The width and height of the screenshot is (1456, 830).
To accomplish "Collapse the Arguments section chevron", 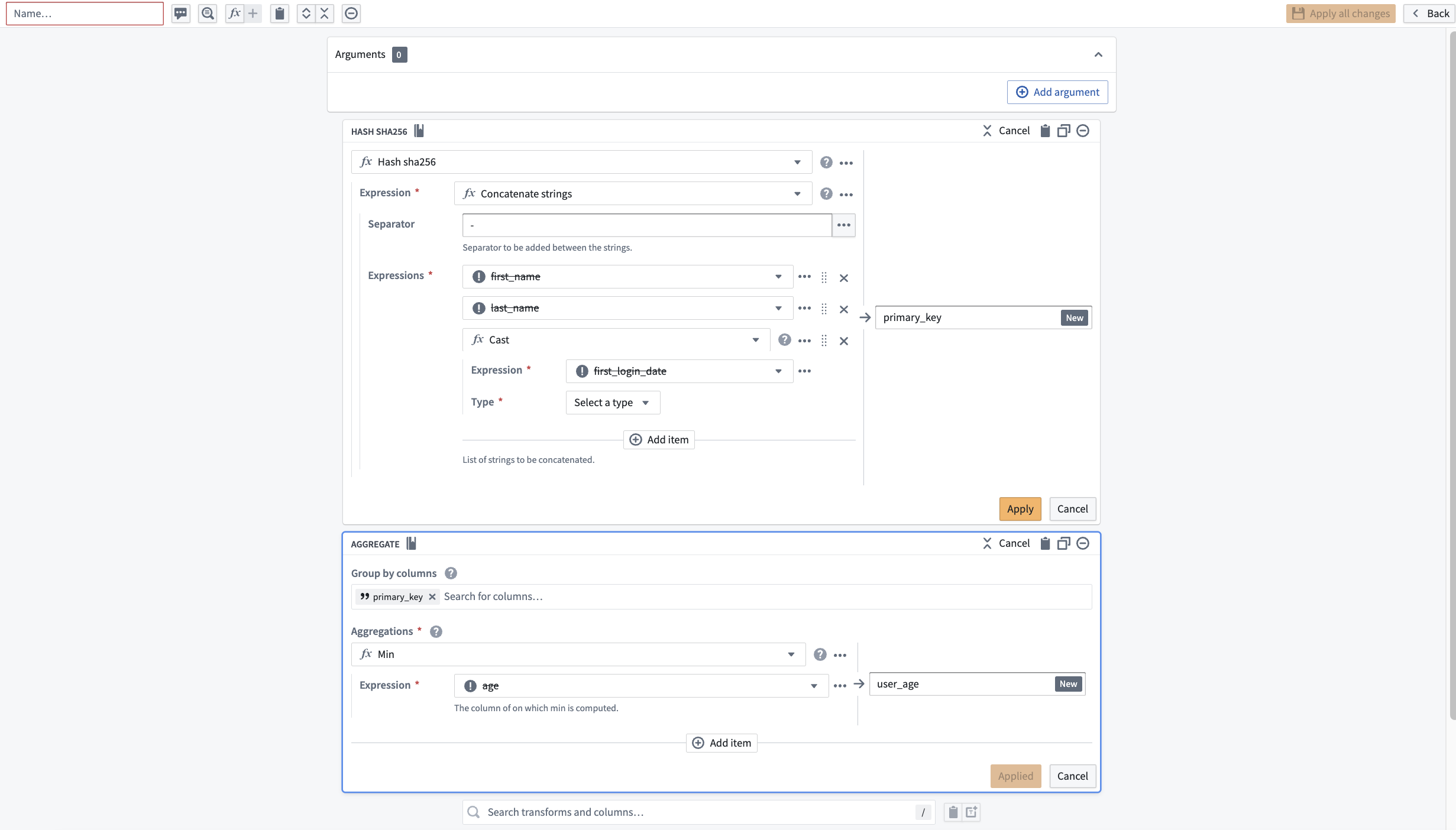I will [x=1098, y=54].
